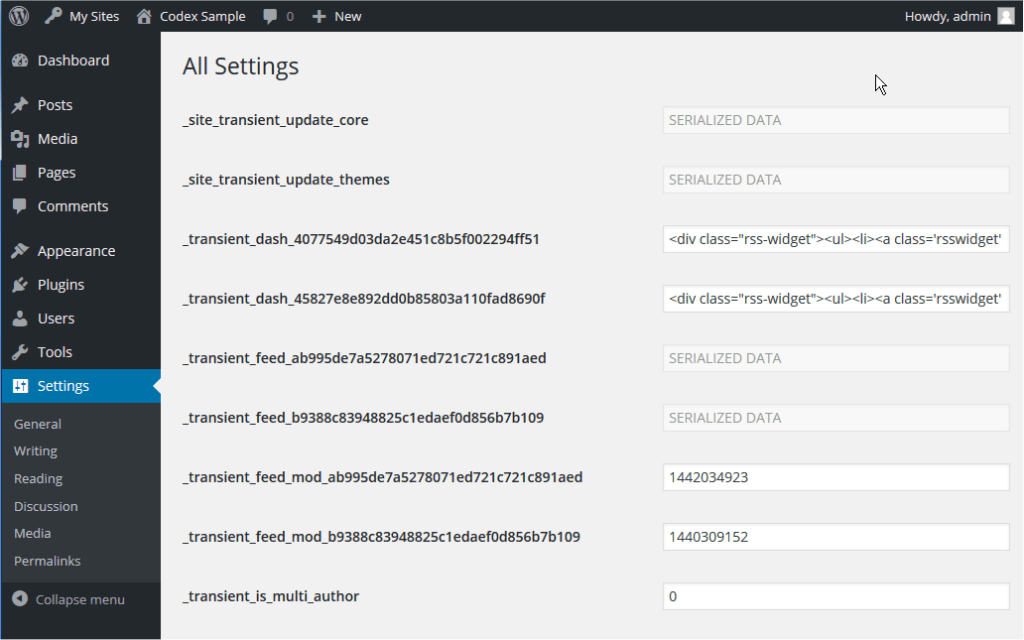This screenshot has width=1024, height=640.
Task: Click the _transient_is_multi_author value field
Action: [836, 596]
